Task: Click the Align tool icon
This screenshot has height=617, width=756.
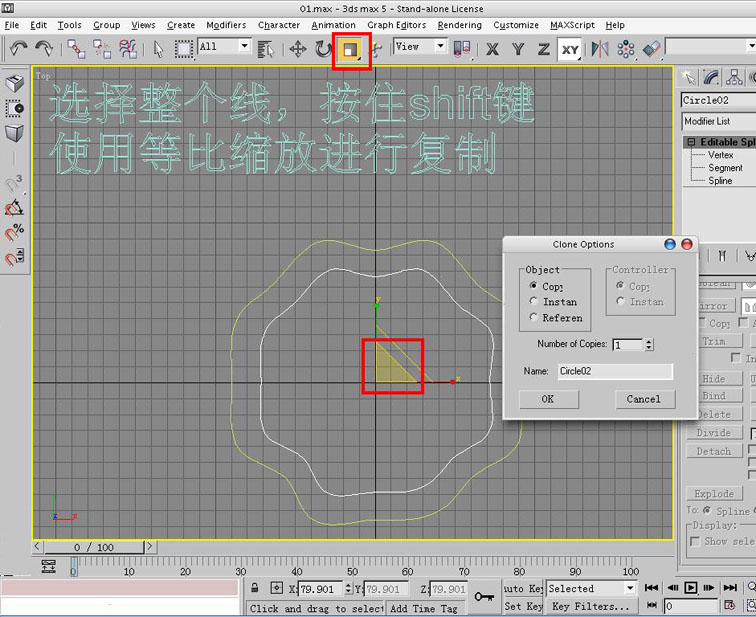Action: [651, 49]
